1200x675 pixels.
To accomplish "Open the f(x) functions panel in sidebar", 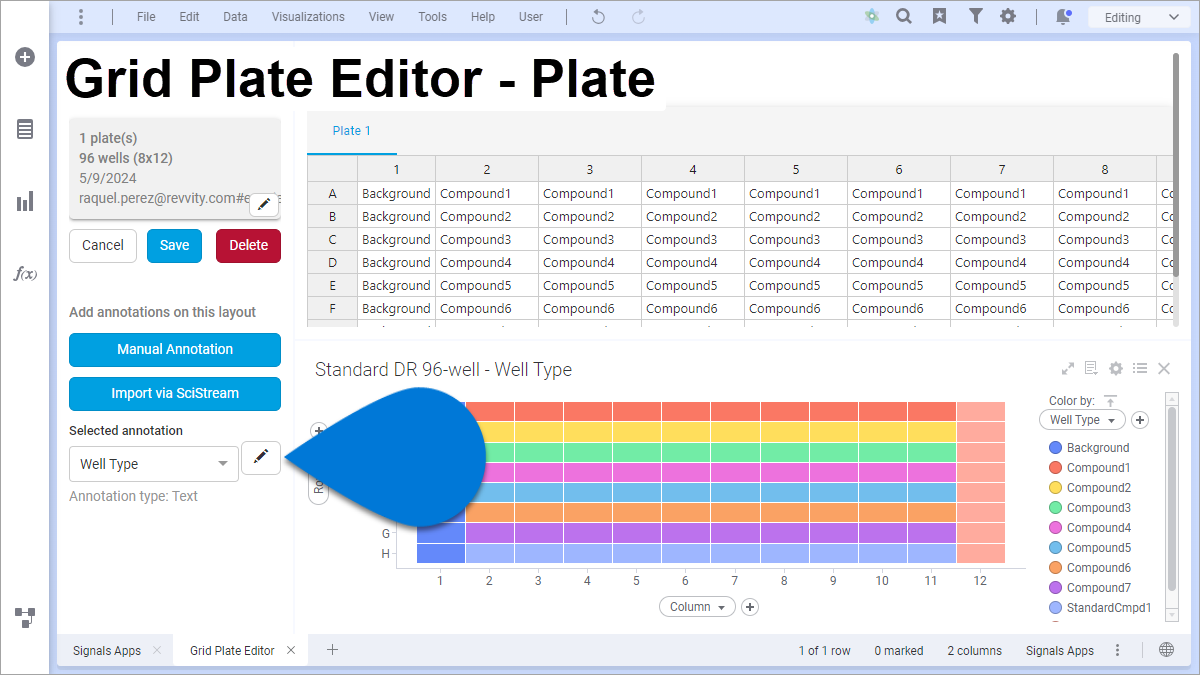I will [x=24, y=273].
